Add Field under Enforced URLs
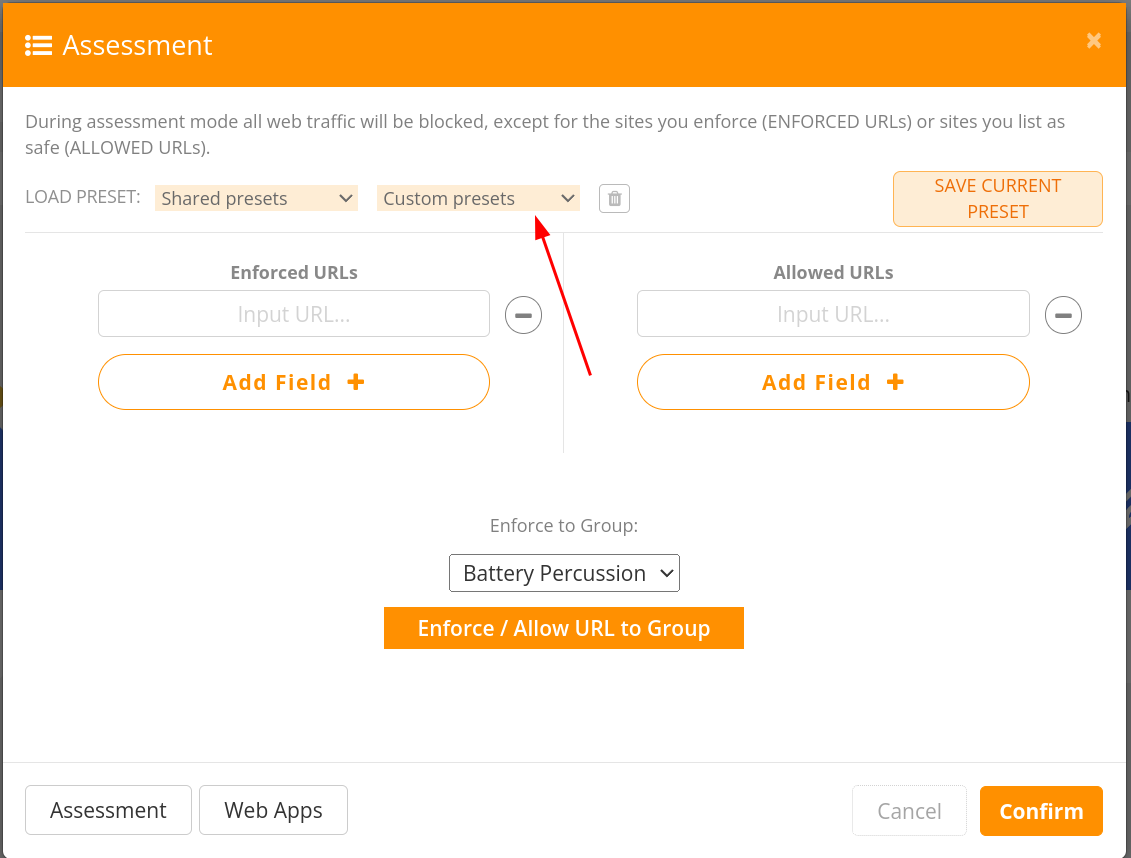 pyautogui.click(x=294, y=382)
